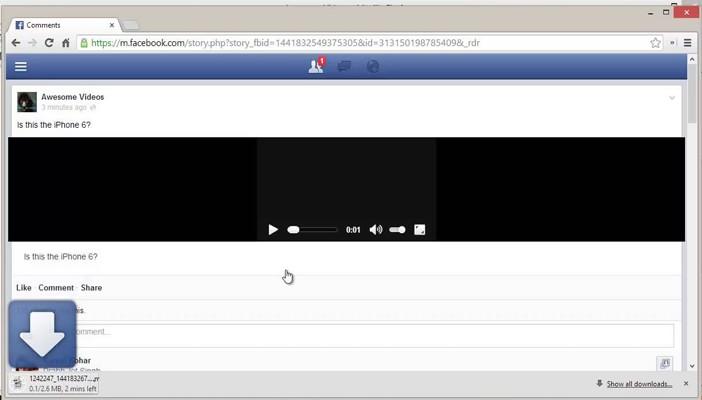The width and height of the screenshot is (702, 400).
Task: Click the Share link on the post
Action: point(91,288)
